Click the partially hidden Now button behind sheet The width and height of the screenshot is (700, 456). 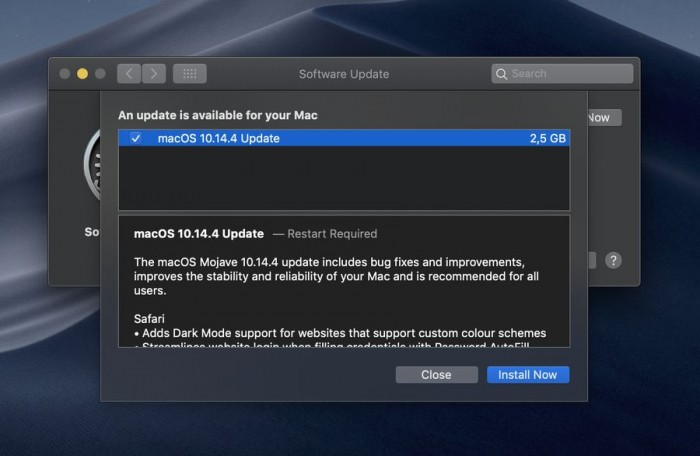(x=604, y=118)
